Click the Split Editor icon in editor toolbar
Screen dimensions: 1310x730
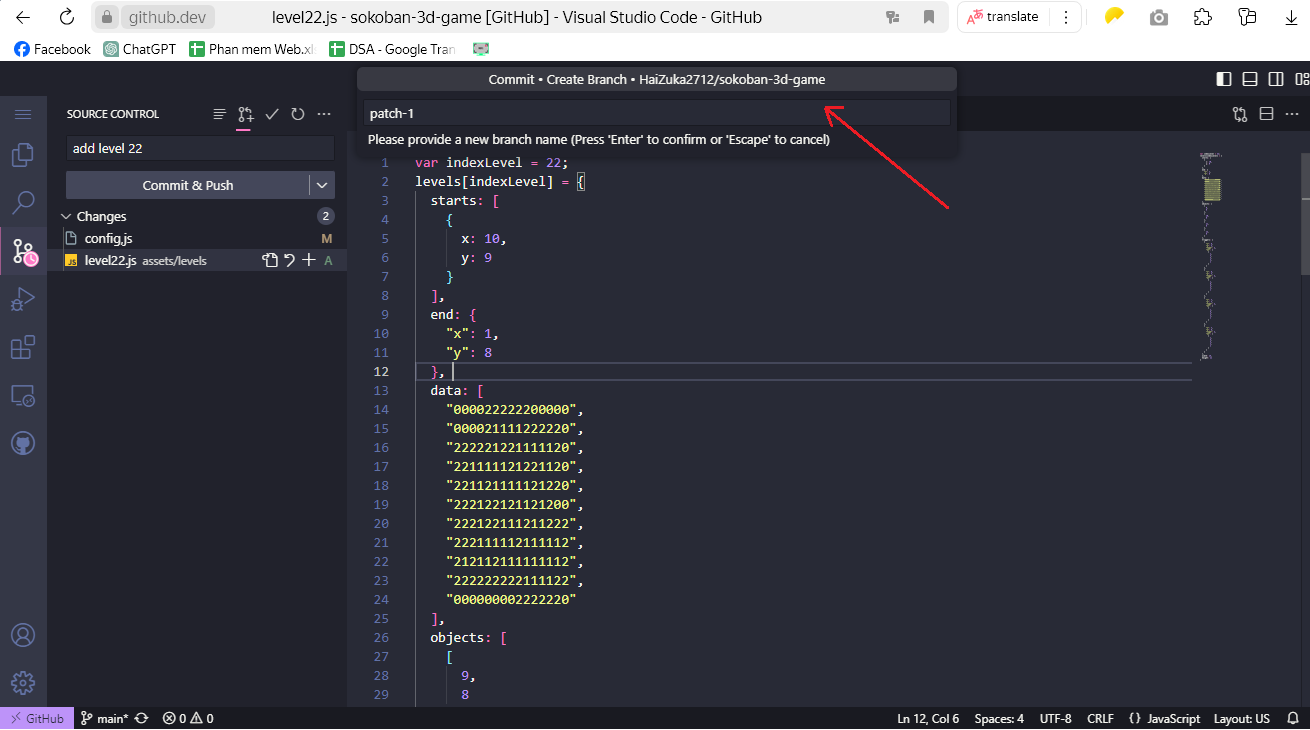[1266, 114]
